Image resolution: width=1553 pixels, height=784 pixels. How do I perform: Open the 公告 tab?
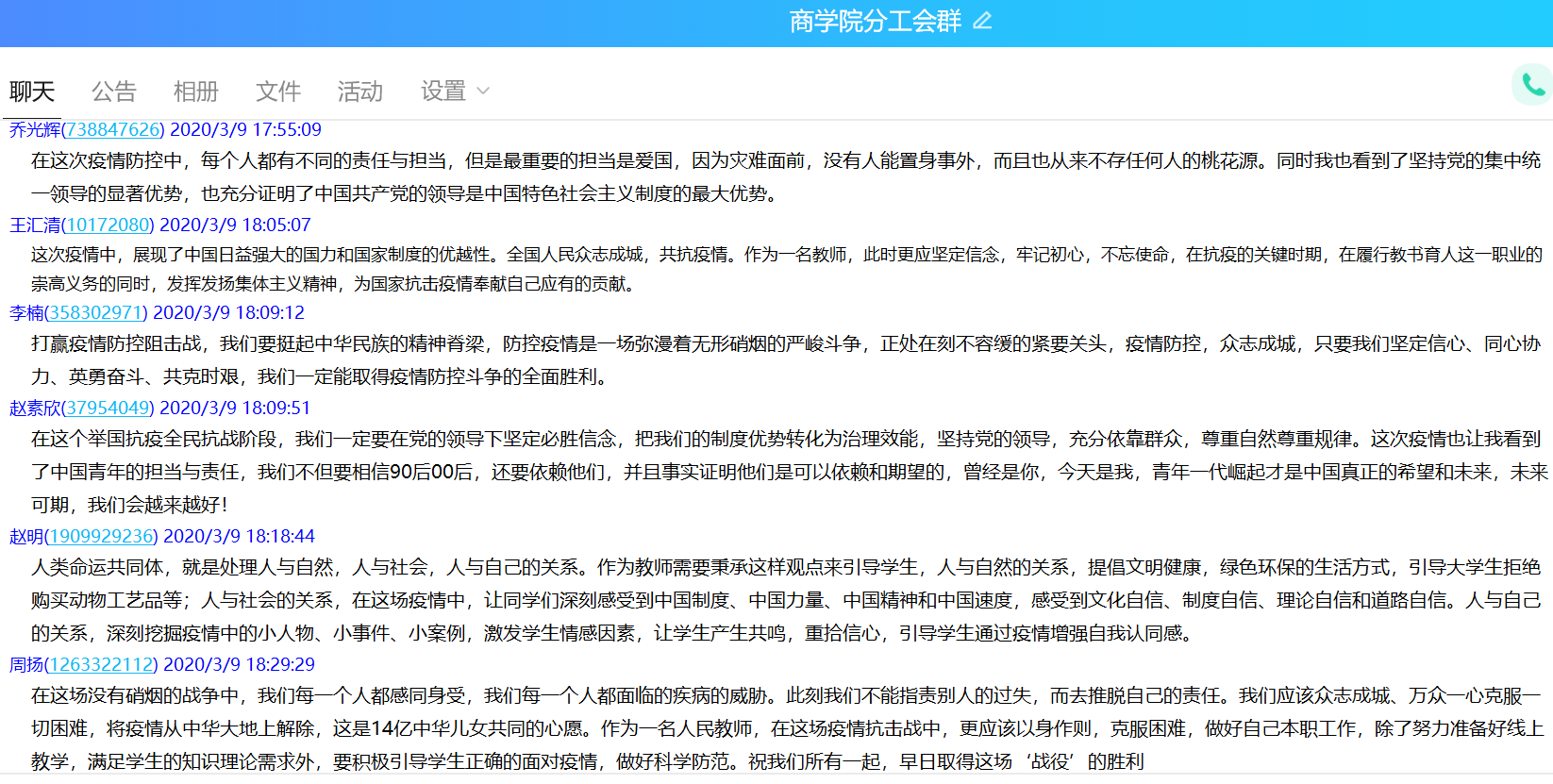point(114,92)
